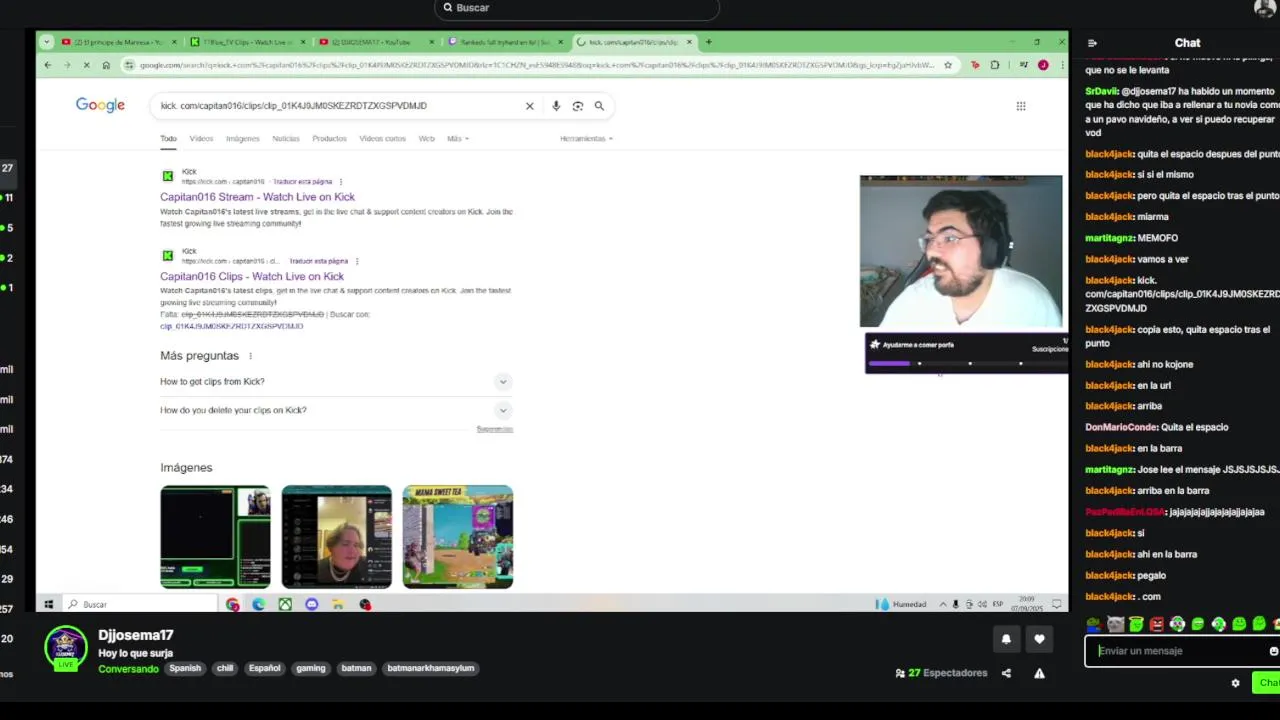Open the gaming tag

[x=311, y=668]
